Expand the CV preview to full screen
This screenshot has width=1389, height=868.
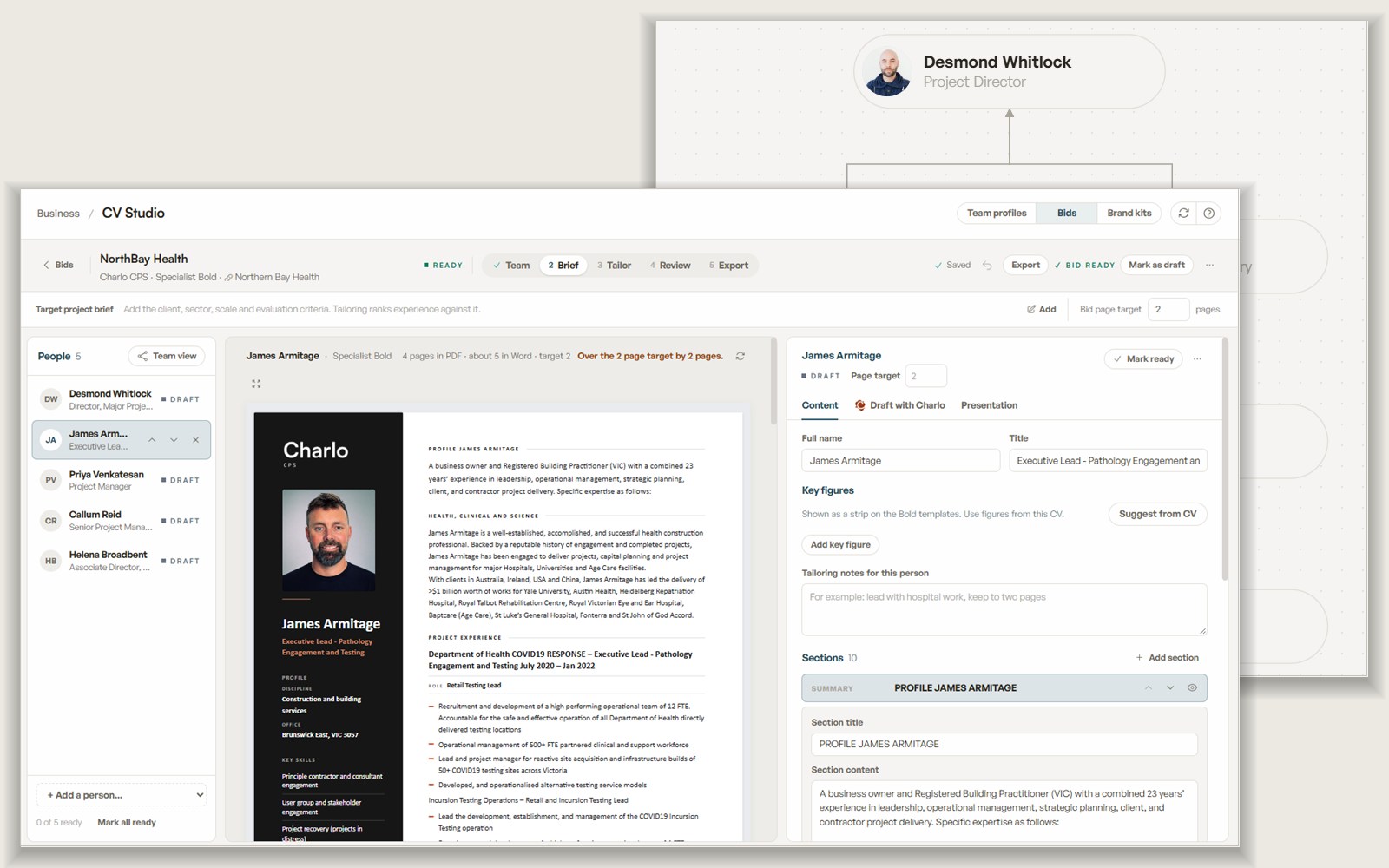[x=256, y=384]
